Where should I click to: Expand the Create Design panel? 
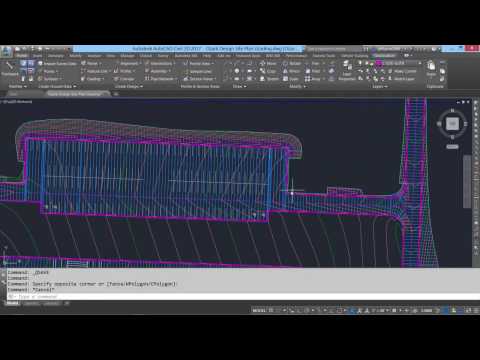point(129,87)
